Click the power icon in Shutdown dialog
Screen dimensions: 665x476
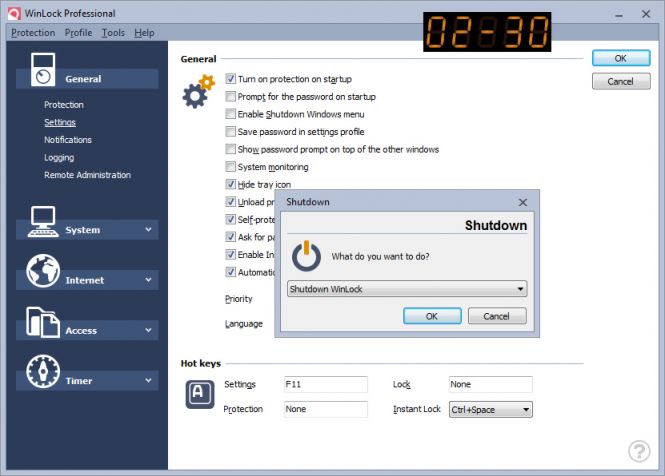306,256
